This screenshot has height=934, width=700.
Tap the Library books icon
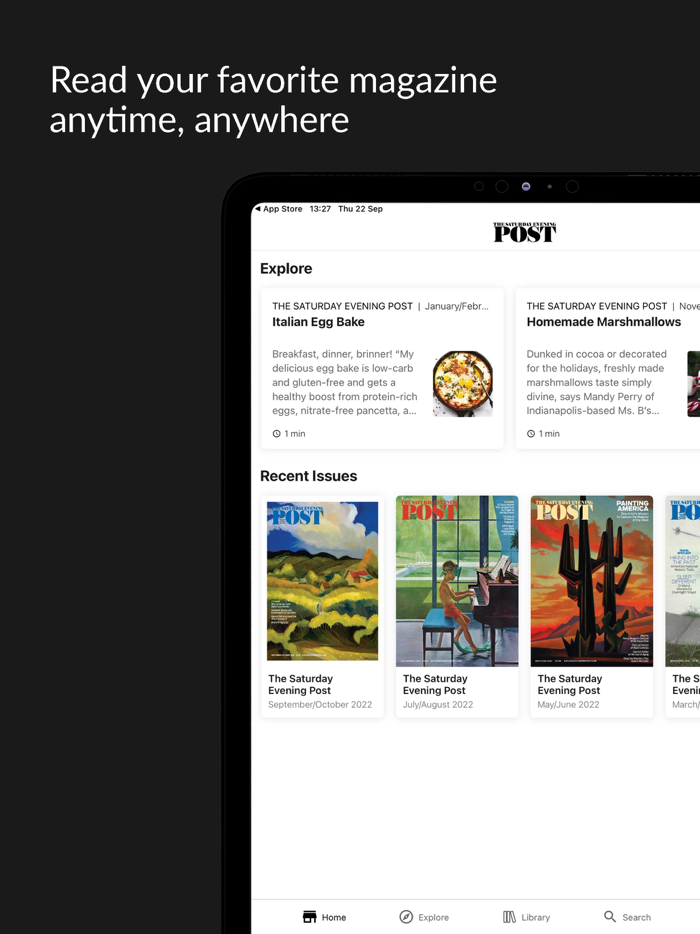509,917
